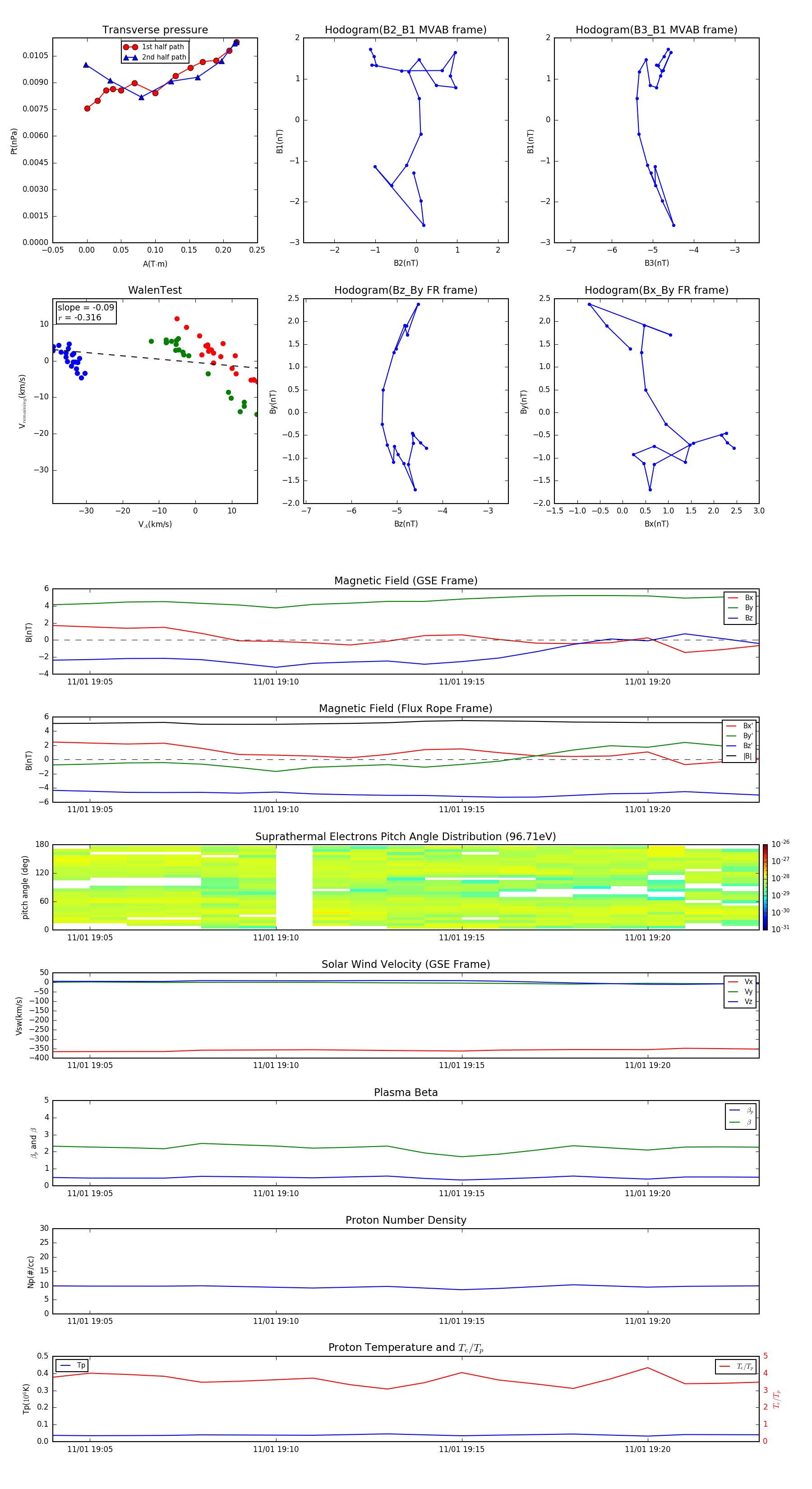Click the 'Bx' legend entry in GSE panel

[740, 598]
